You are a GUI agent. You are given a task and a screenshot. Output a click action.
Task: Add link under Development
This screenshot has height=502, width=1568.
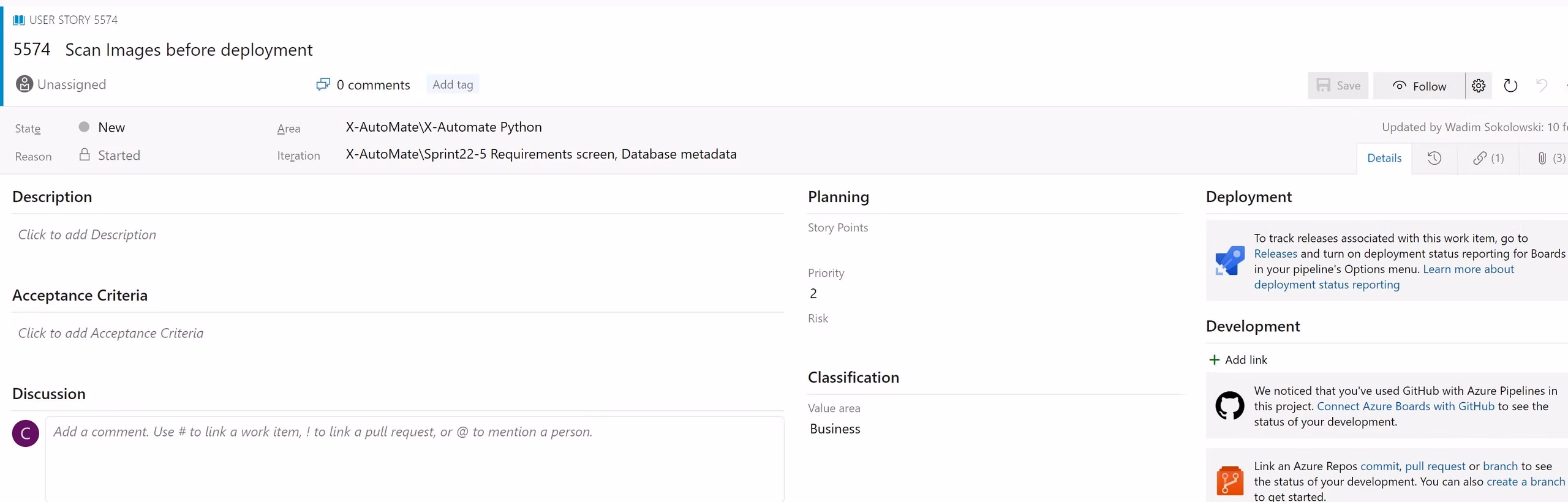point(1238,360)
